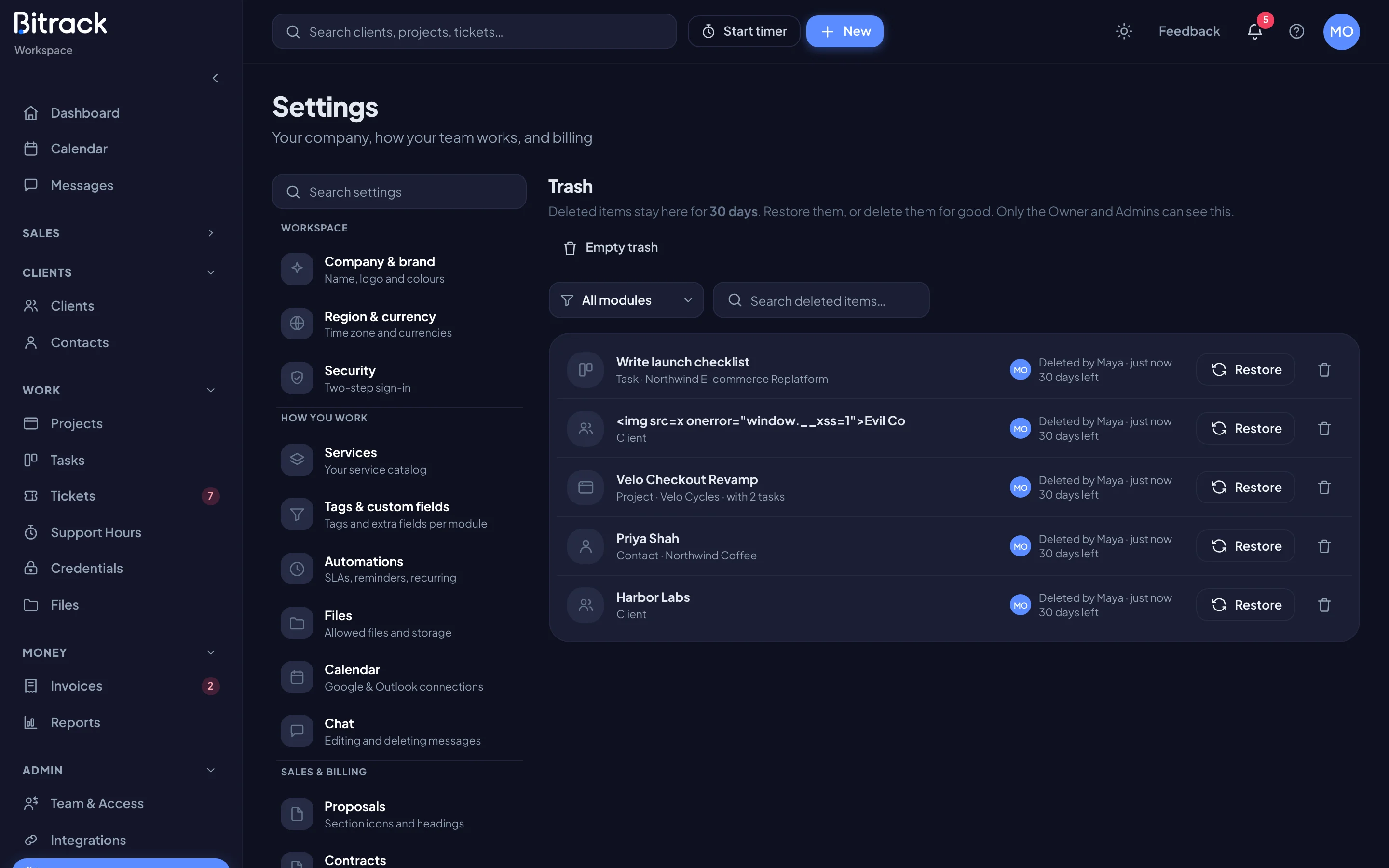
Task: Permanently delete Harbor Labs via trash icon
Action: point(1324,605)
